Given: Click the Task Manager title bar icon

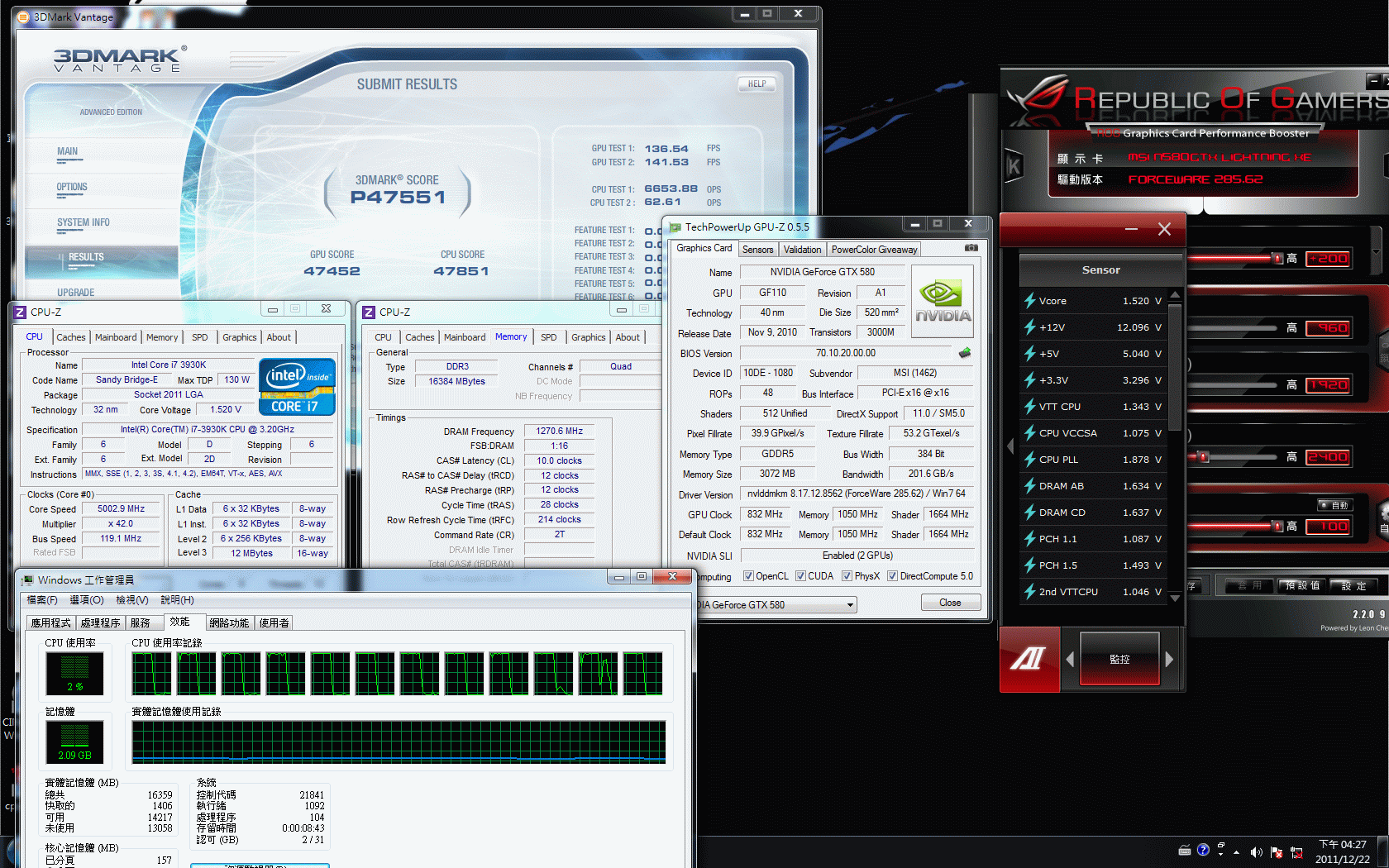Looking at the screenshot, I should coord(28,579).
